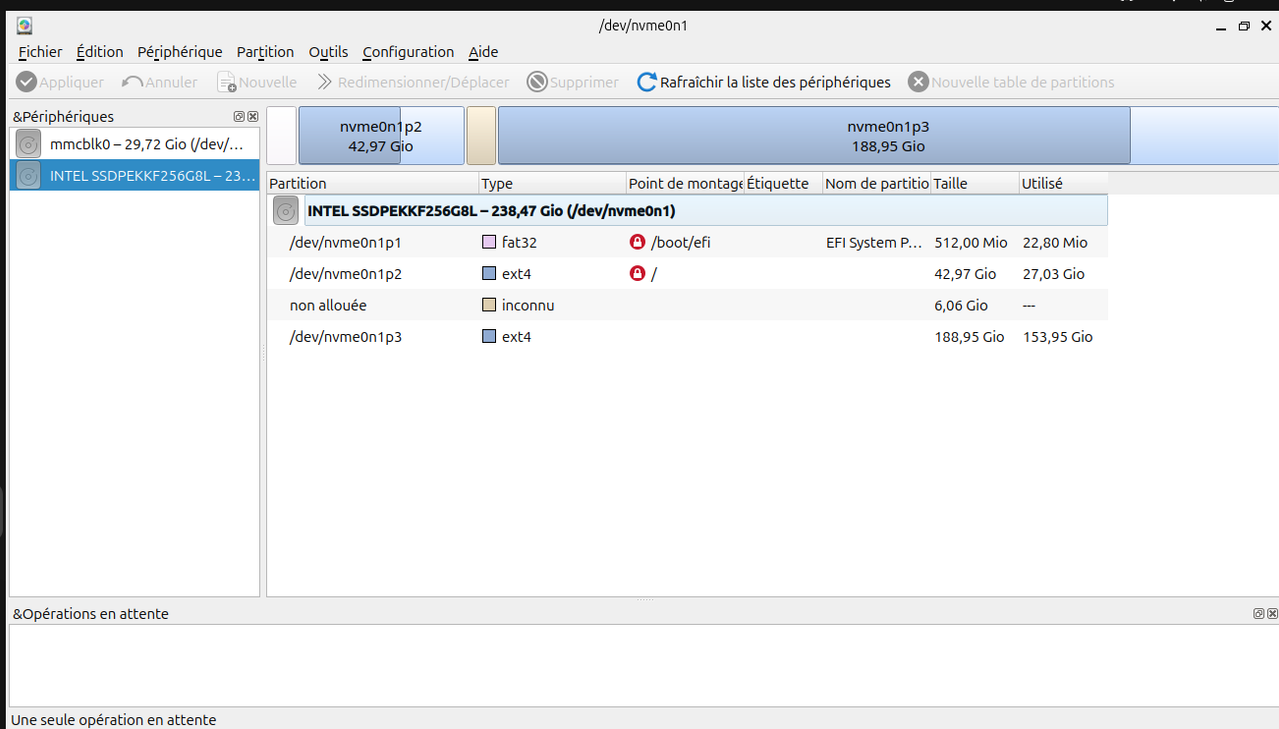The image size is (1279, 729).
Task: Click the status text Une seule opération en attente
Action: coord(113,719)
